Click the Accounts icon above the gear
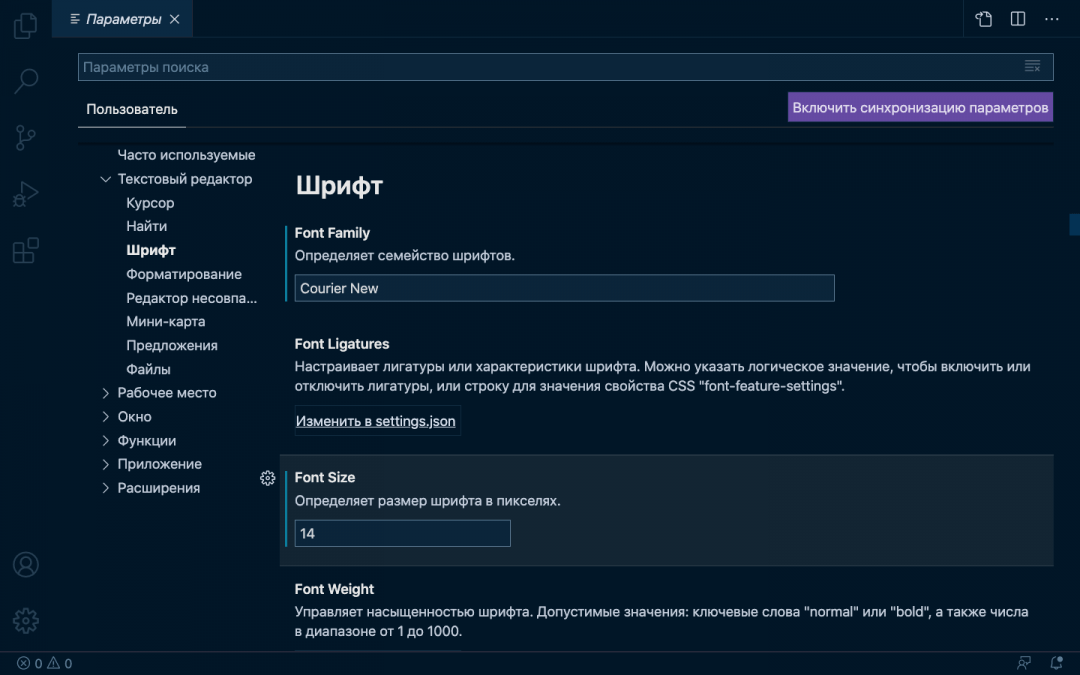 click(x=25, y=564)
